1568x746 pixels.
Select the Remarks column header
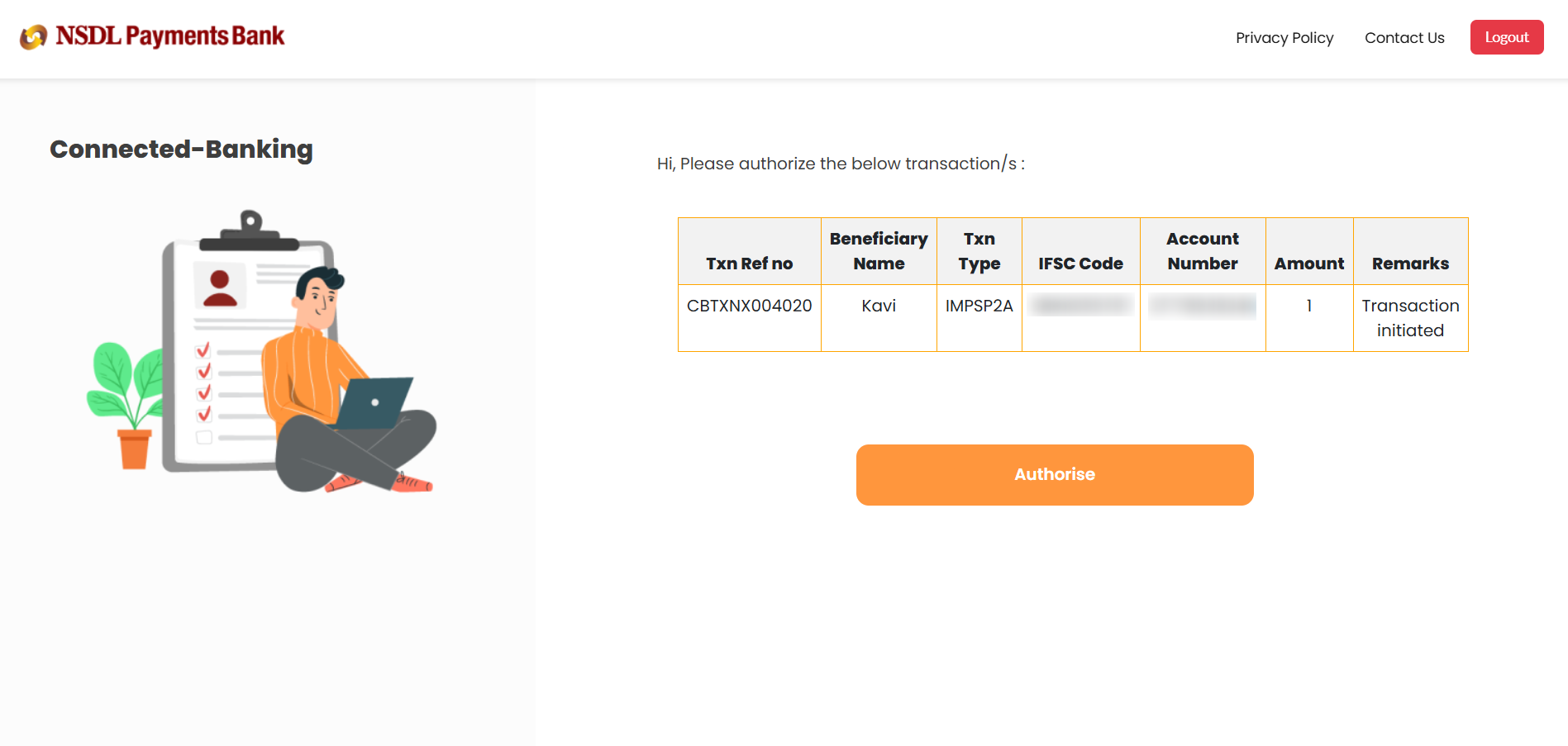pos(1410,264)
